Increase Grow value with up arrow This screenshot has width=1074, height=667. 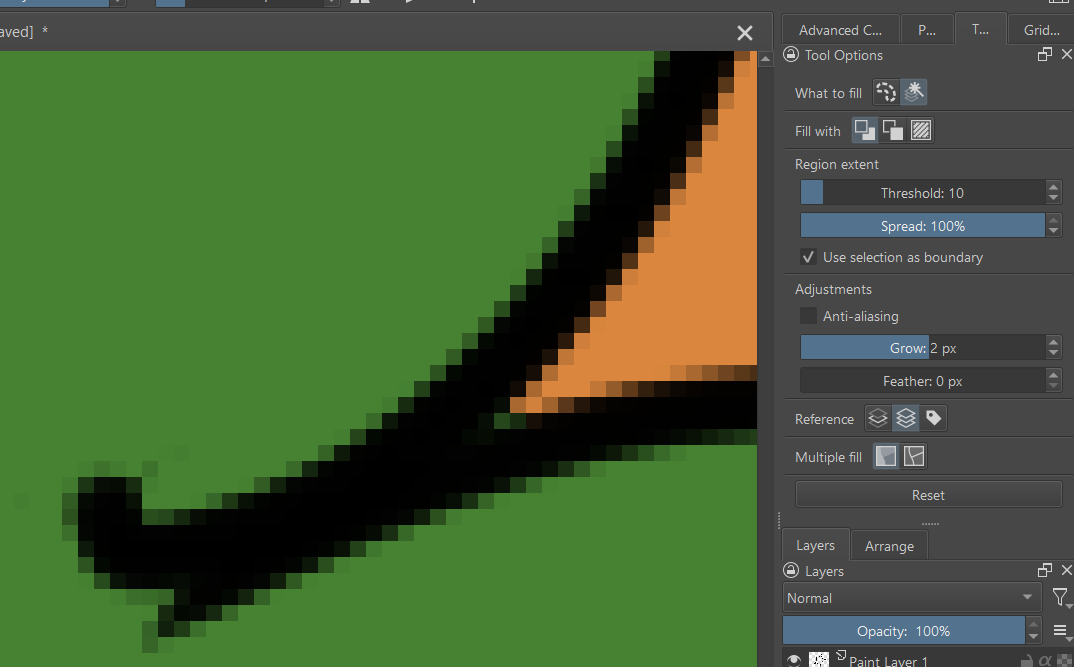coord(1053,342)
